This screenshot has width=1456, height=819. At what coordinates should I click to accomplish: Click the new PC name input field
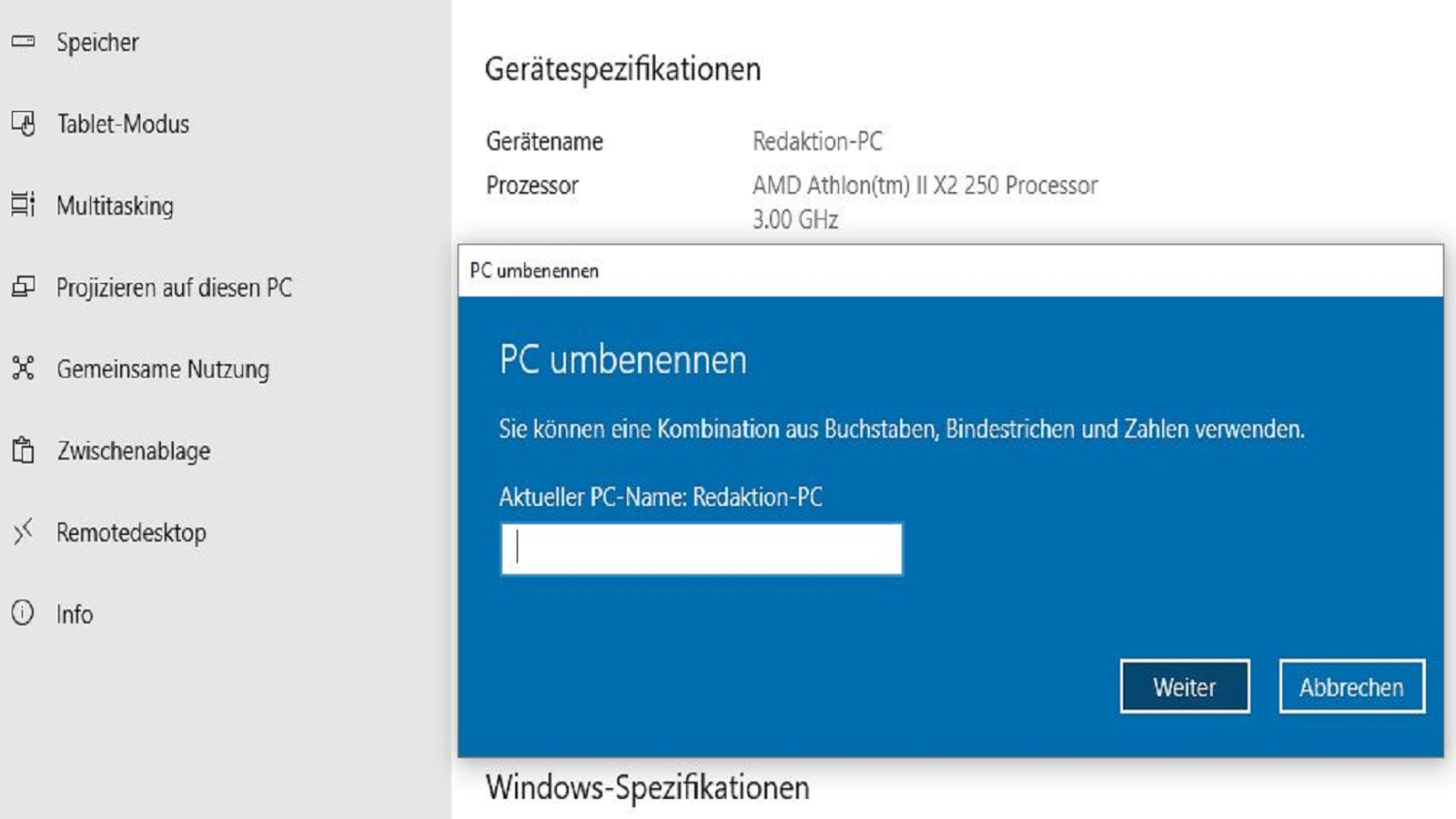pos(701,549)
